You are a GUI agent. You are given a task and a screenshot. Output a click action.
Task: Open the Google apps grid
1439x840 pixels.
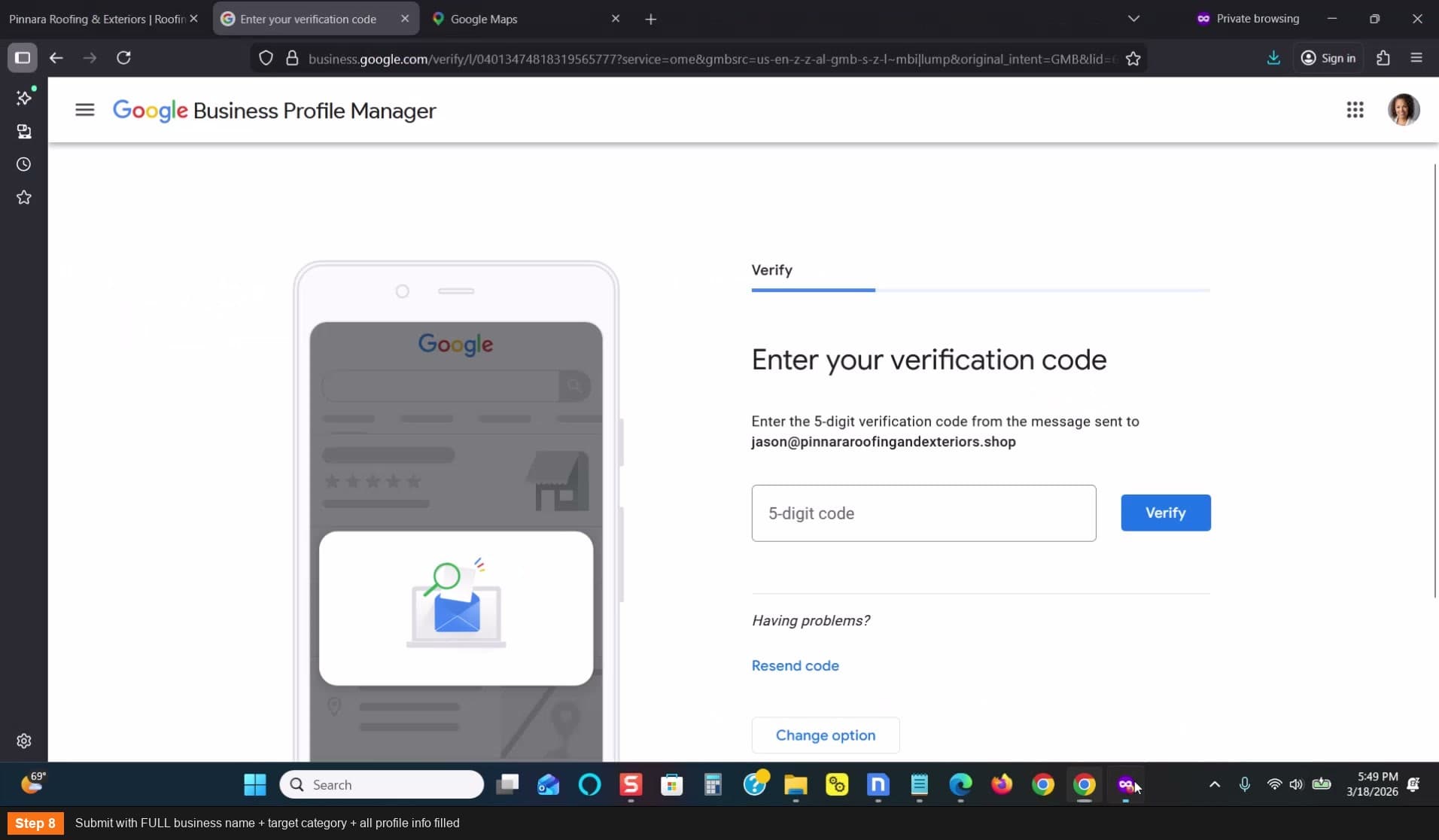click(1355, 111)
